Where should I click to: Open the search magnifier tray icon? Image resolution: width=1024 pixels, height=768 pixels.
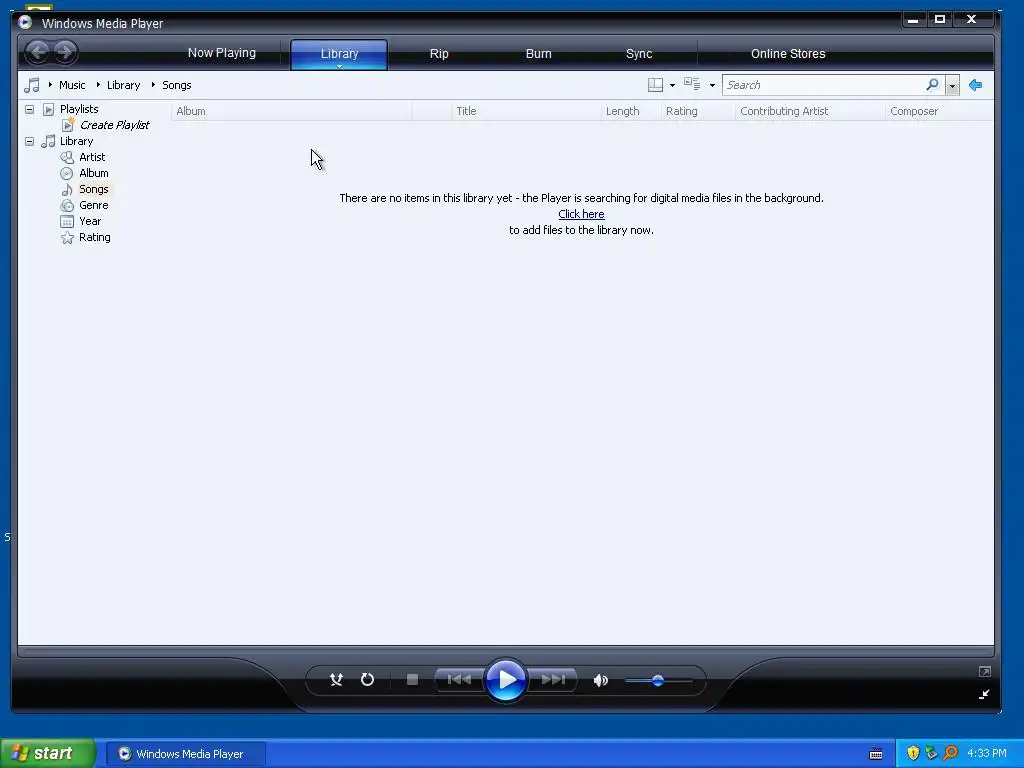pos(950,753)
